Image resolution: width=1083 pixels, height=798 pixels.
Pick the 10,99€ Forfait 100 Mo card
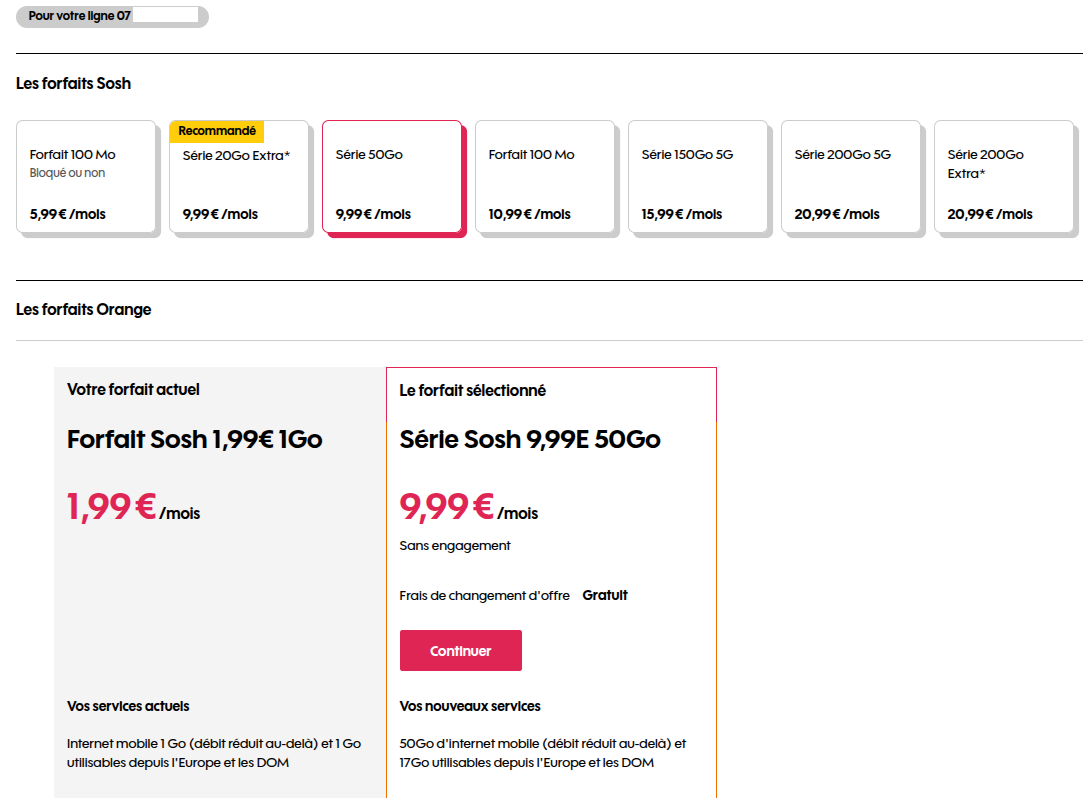[545, 178]
